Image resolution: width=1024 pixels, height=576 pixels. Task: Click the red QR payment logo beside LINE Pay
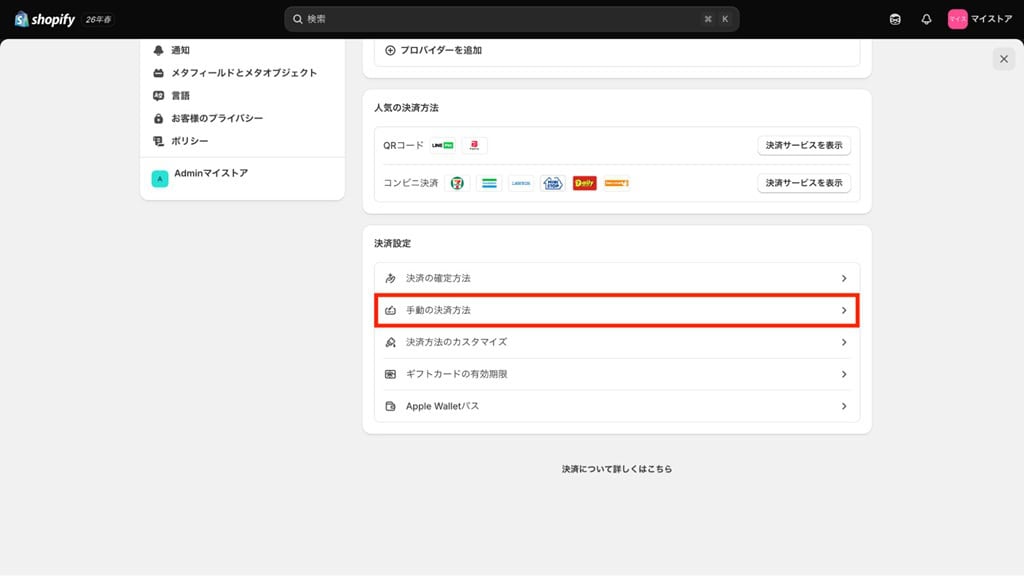(474, 145)
